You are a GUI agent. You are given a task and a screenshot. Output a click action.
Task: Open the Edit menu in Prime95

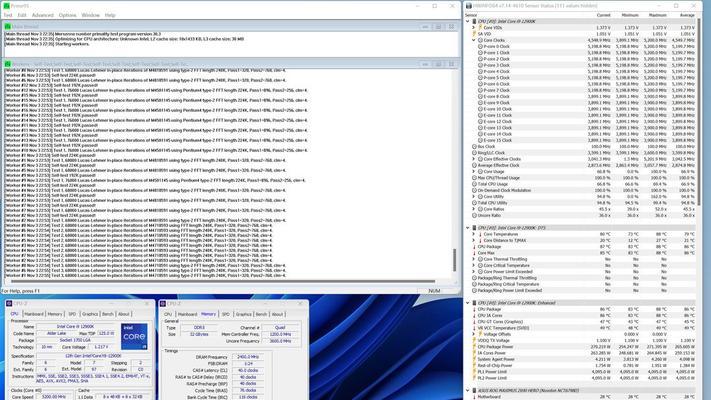(x=22, y=15)
